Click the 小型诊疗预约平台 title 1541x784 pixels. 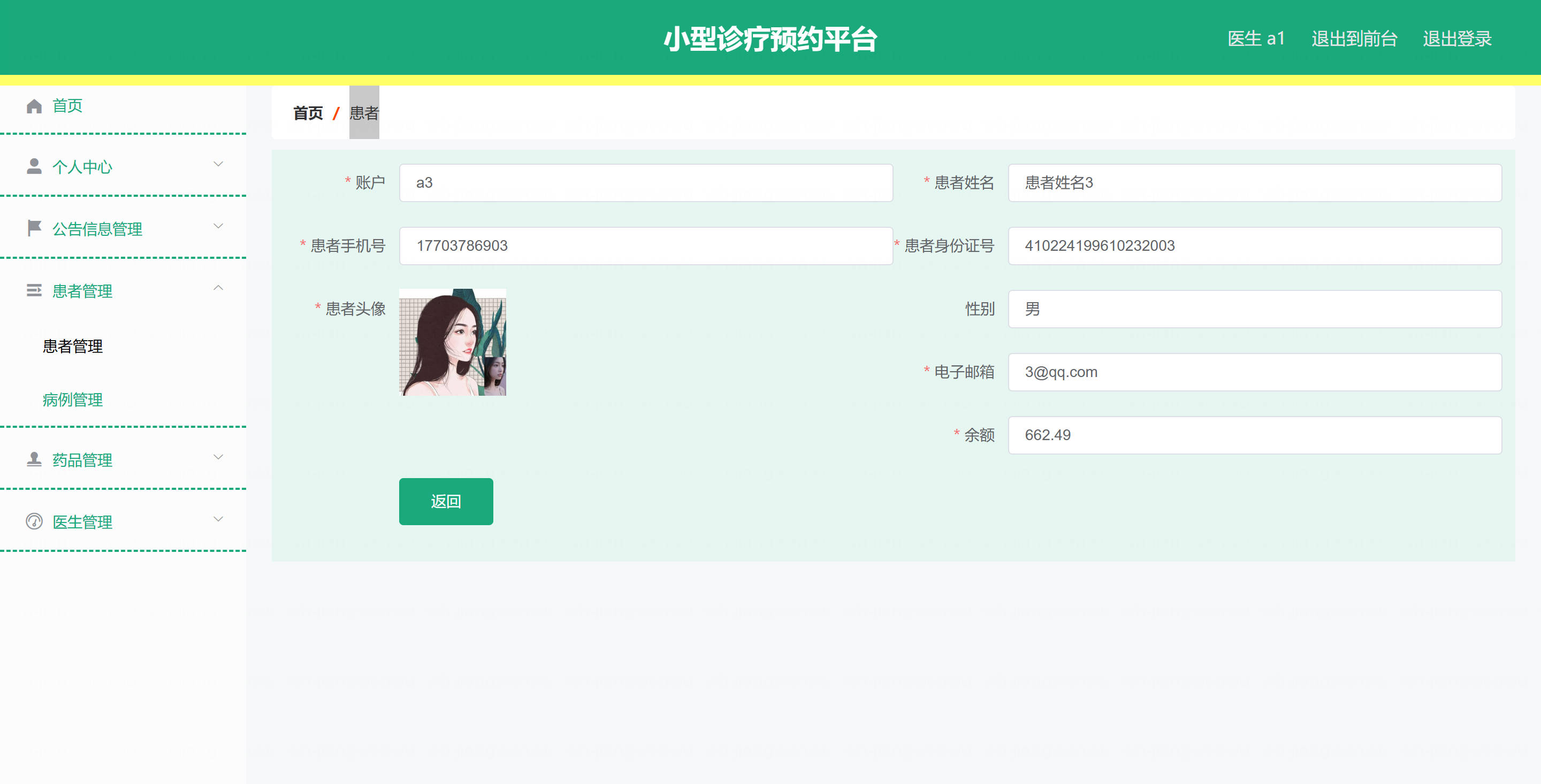(771, 39)
